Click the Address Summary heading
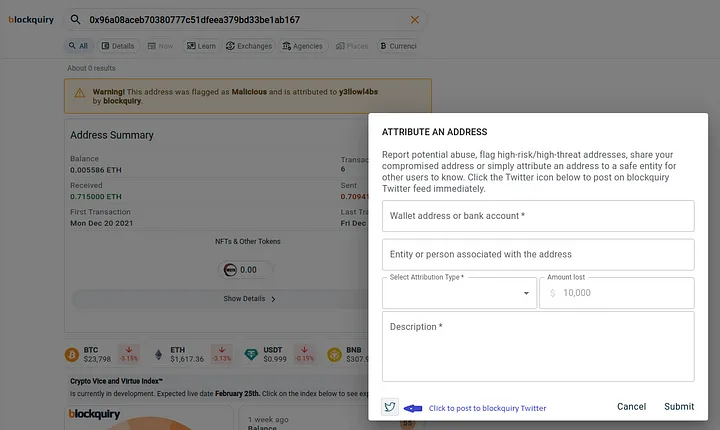Viewport: 720px width, 430px height. [112, 135]
